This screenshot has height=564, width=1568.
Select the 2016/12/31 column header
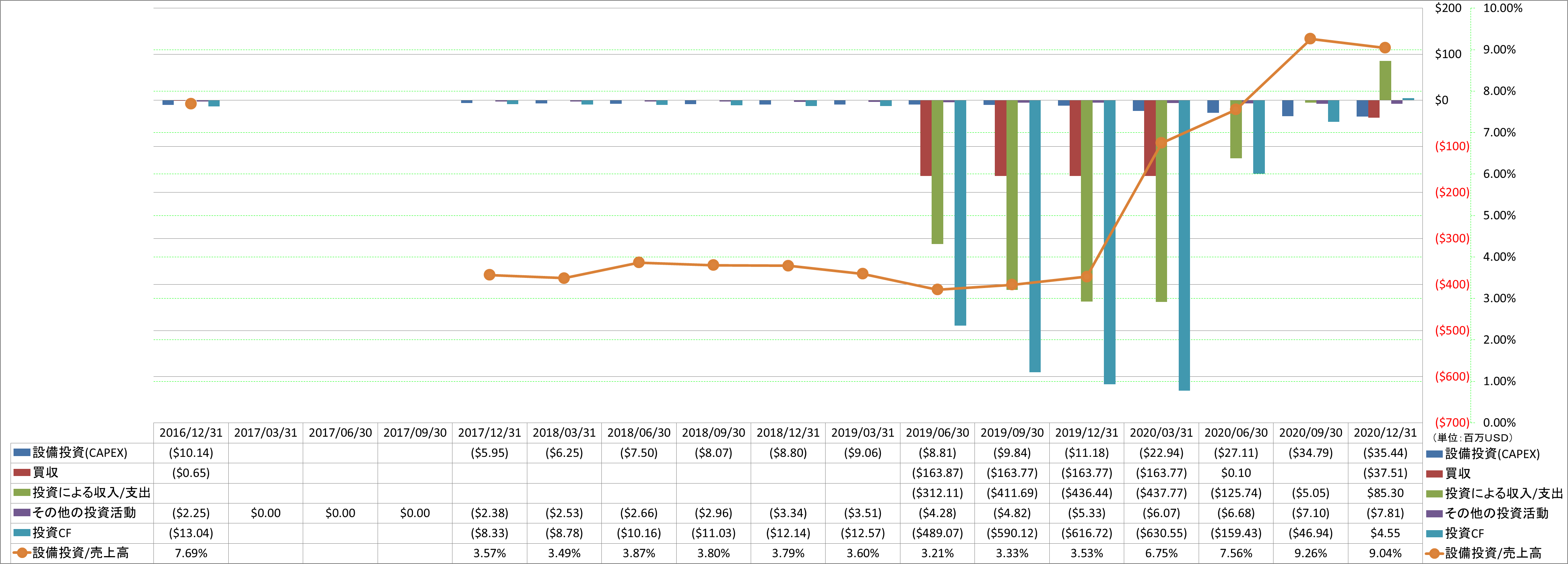[x=191, y=432]
